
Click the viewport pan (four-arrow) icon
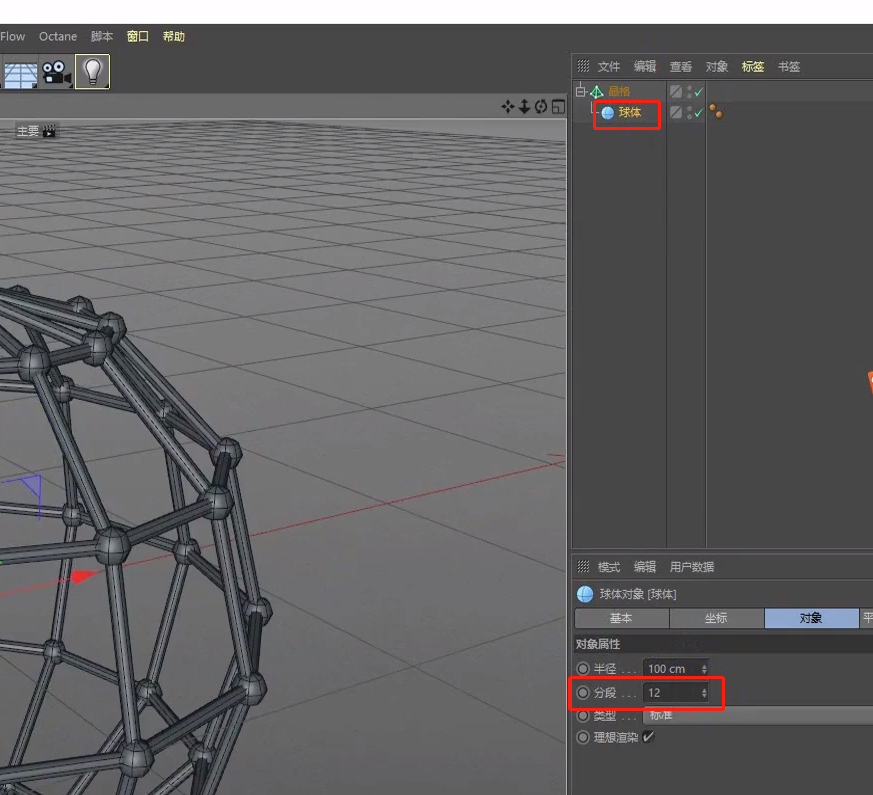(508, 107)
